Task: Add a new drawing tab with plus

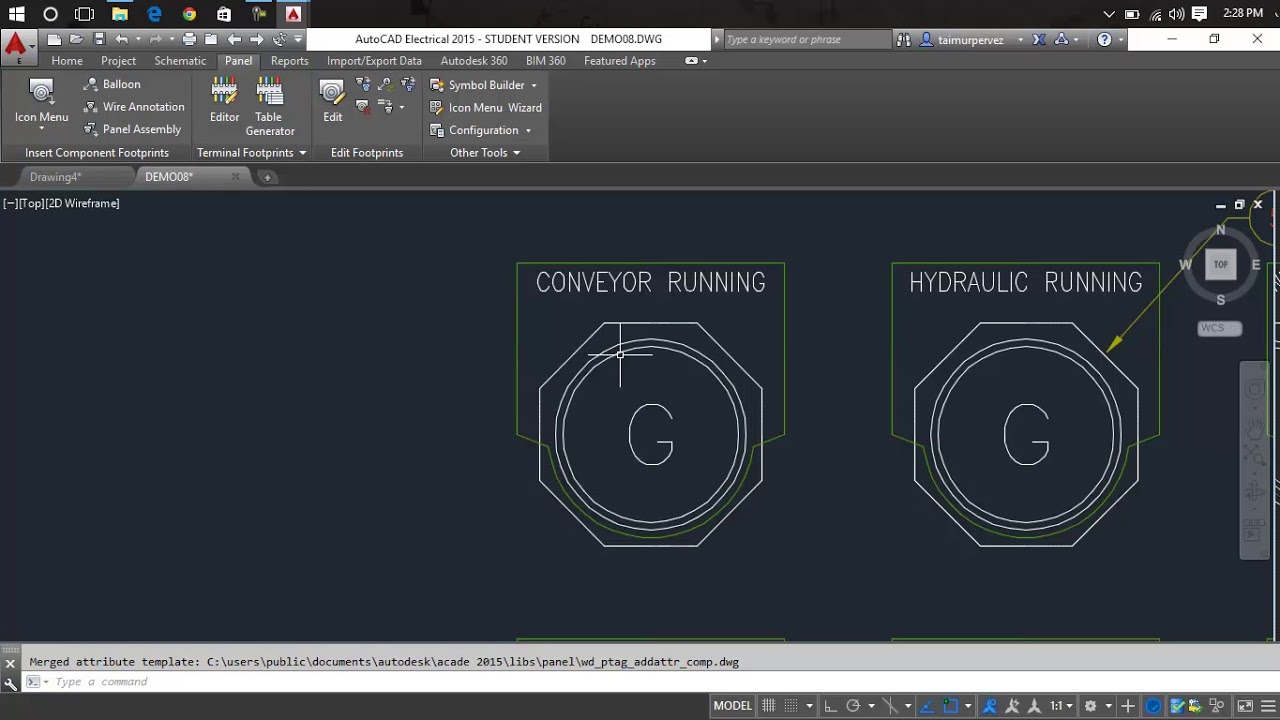Action: pyautogui.click(x=267, y=177)
